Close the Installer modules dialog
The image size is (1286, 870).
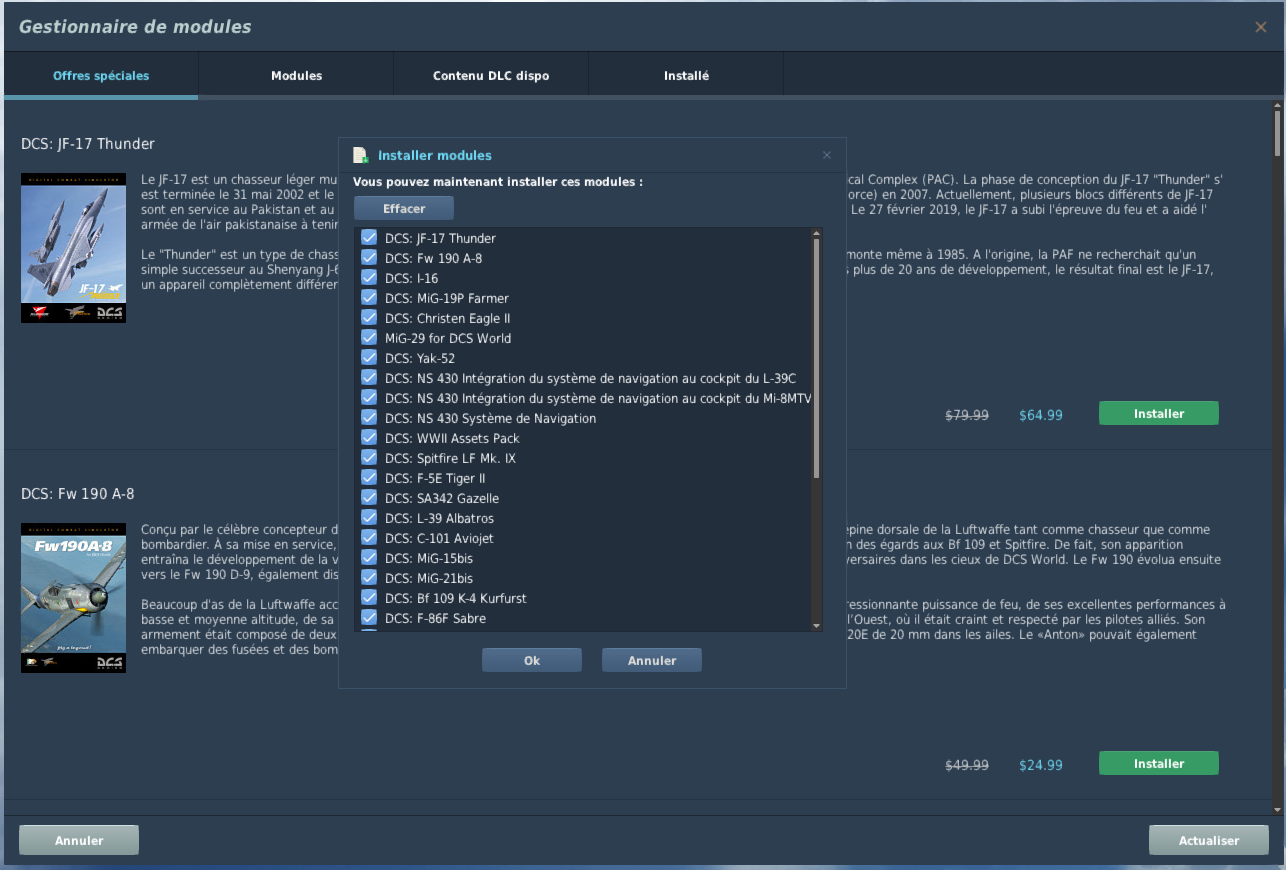[827, 155]
